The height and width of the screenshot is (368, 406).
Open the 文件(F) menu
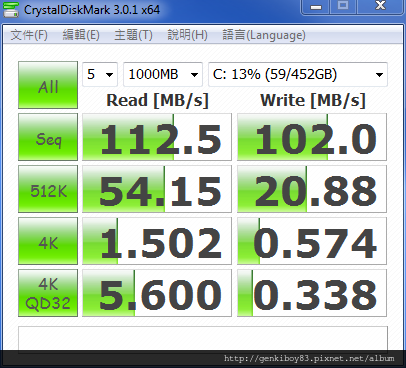(29, 35)
